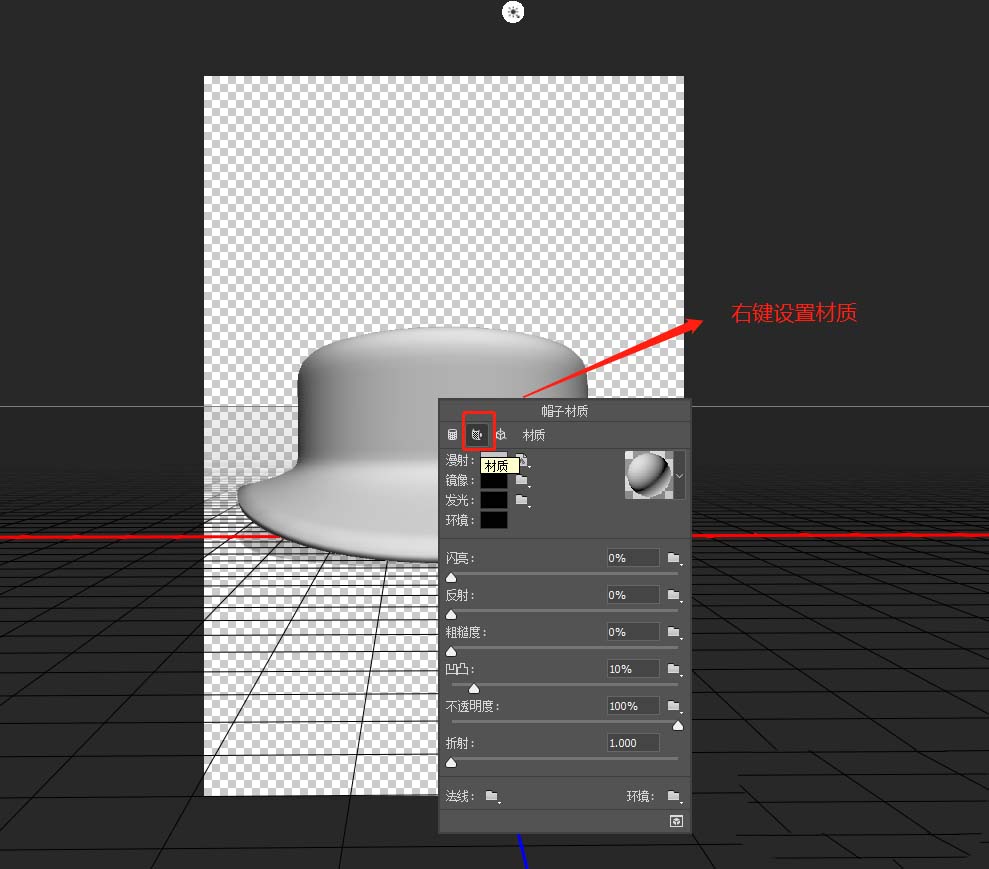The image size is (989, 869).
Task: Click the 帽子材质 panel title
Action: [x=565, y=411]
